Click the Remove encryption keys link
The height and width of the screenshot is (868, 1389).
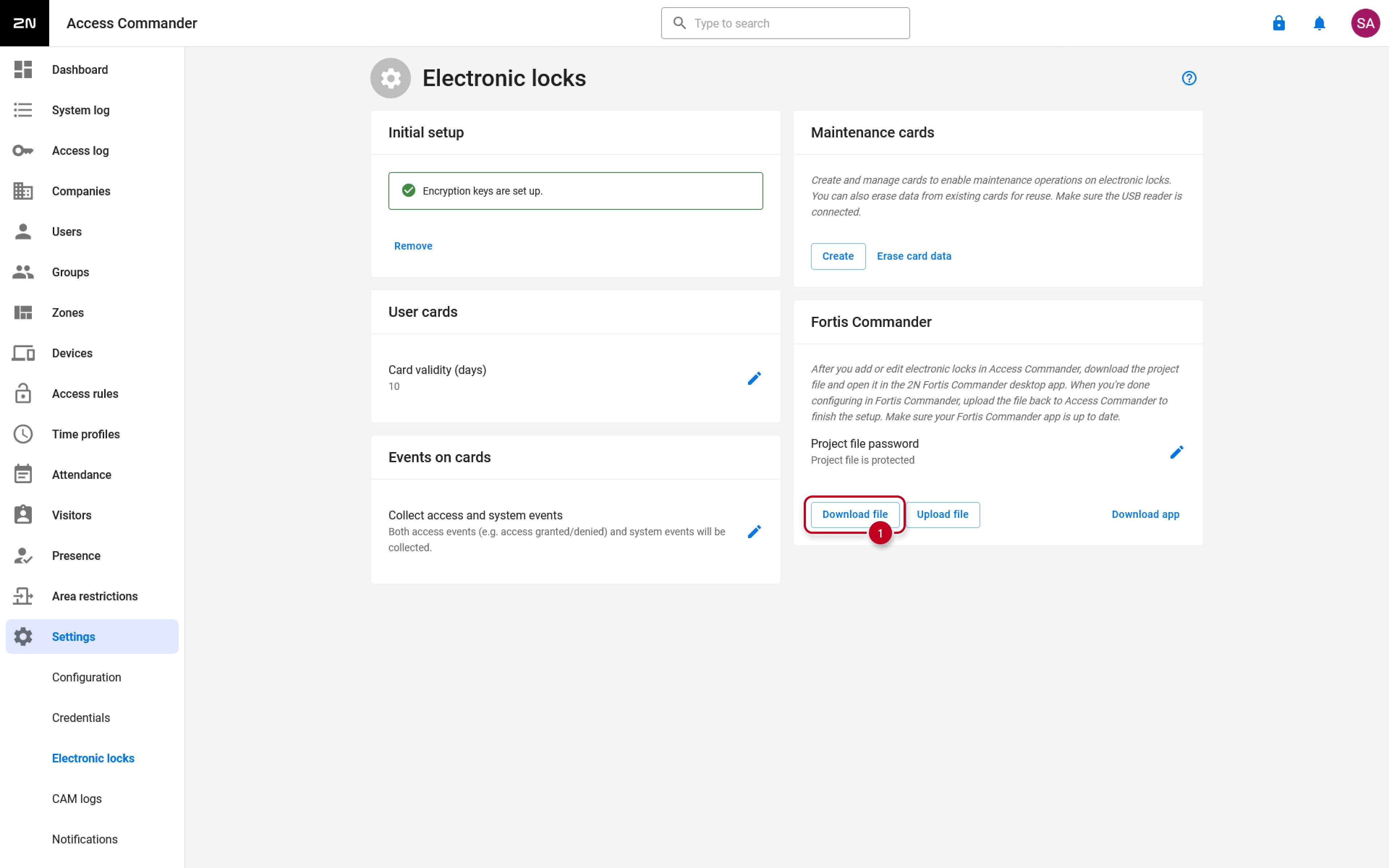pyautogui.click(x=413, y=246)
